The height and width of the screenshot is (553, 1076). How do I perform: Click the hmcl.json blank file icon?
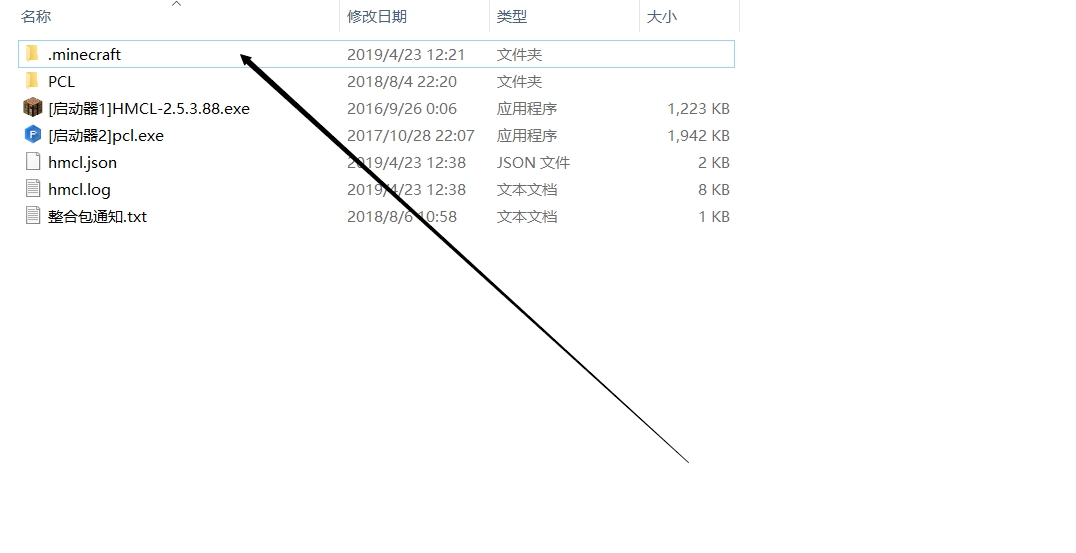[x=32, y=162]
